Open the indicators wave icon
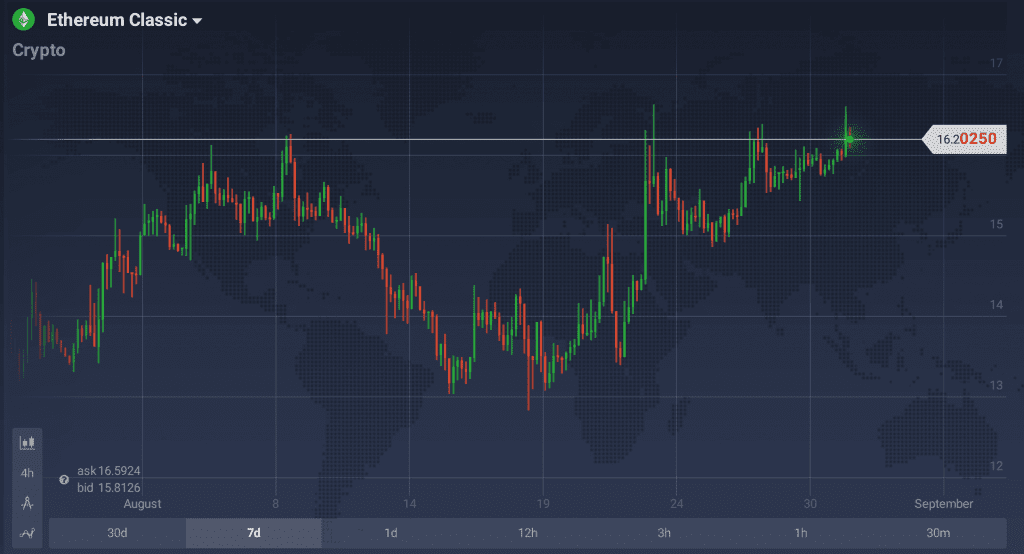Screen dimensions: 1024x554 (27, 533)
